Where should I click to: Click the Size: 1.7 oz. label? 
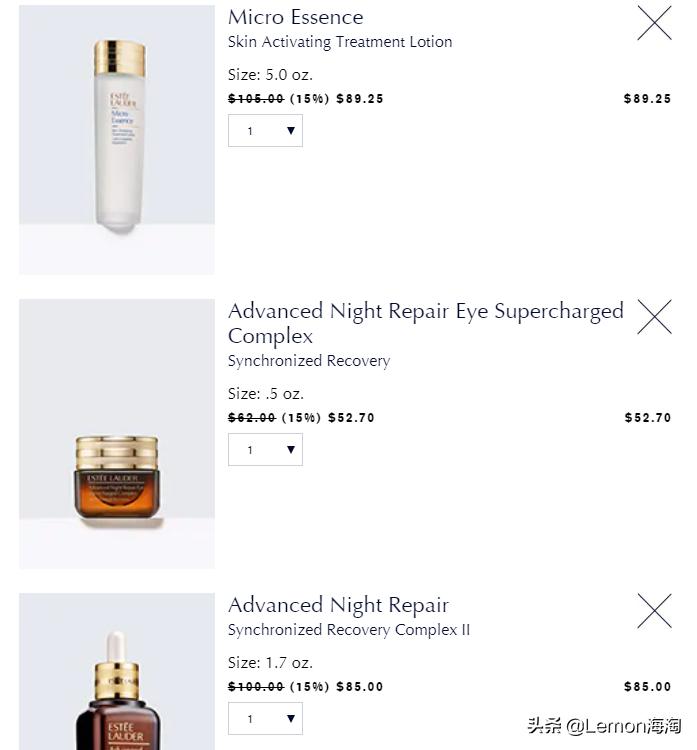click(x=270, y=663)
